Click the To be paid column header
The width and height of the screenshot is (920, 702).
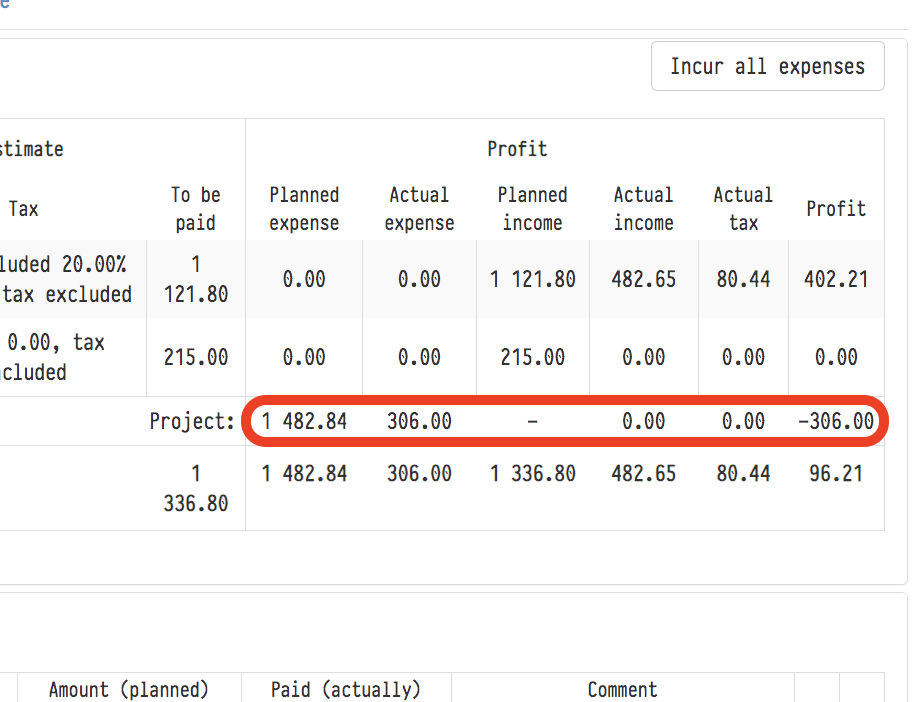(195, 209)
